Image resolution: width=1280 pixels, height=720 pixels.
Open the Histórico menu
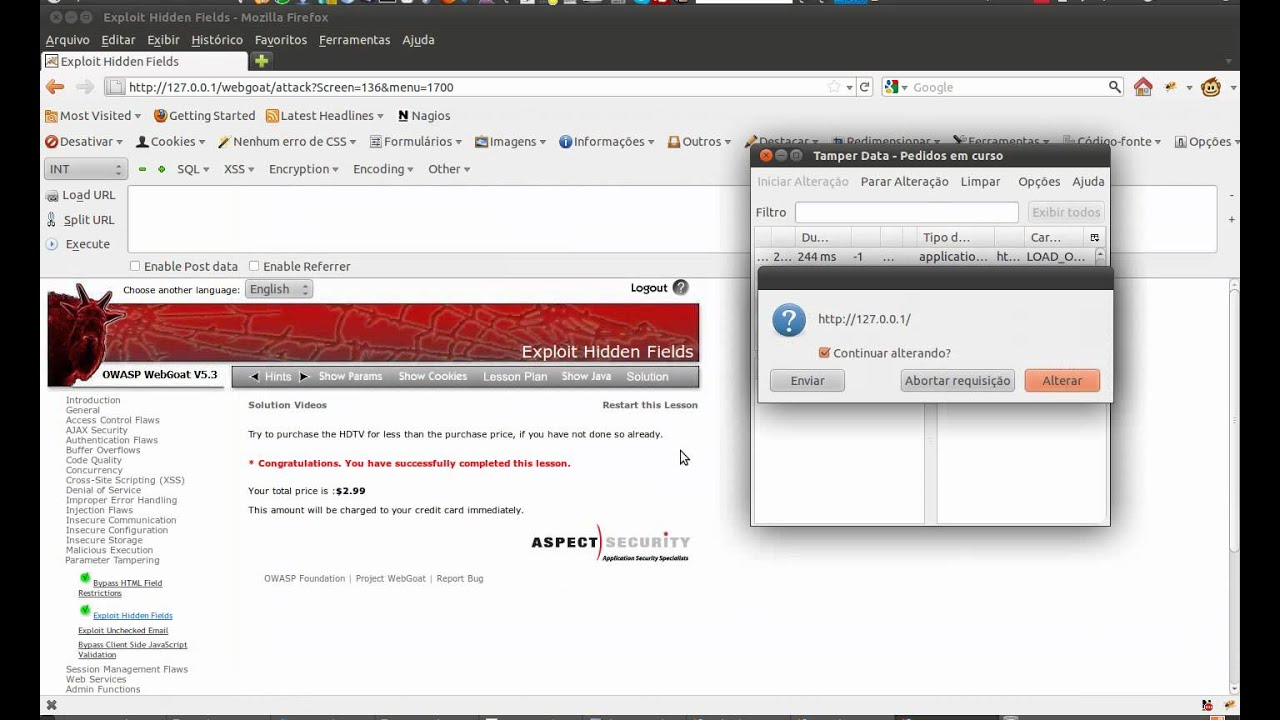(x=217, y=40)
